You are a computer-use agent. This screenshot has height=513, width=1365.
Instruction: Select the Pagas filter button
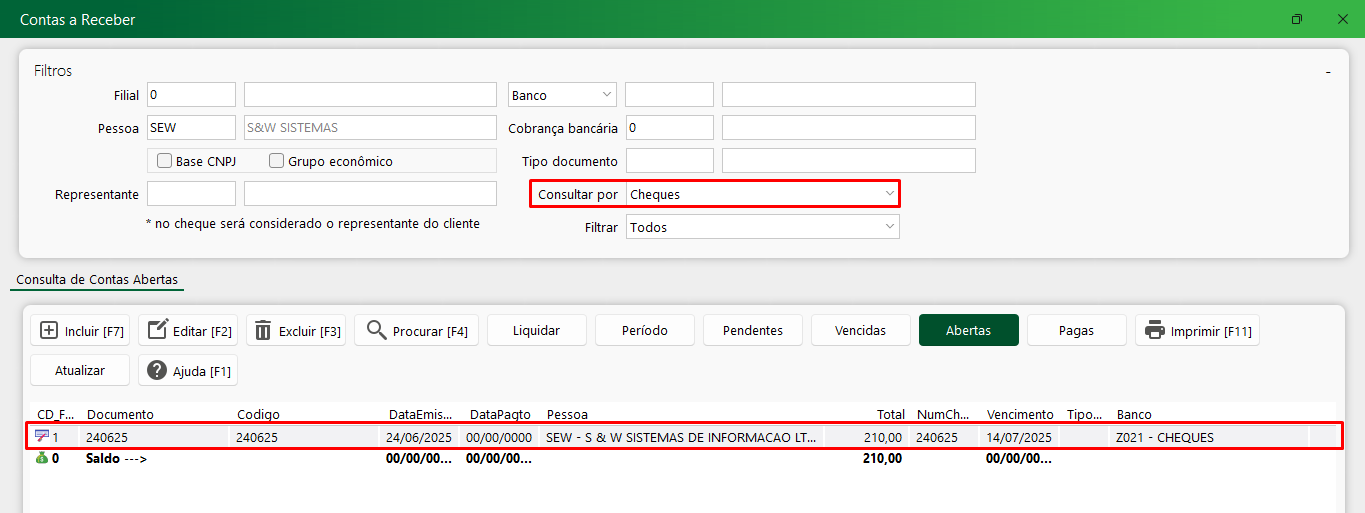click(x=1076, y=330)
